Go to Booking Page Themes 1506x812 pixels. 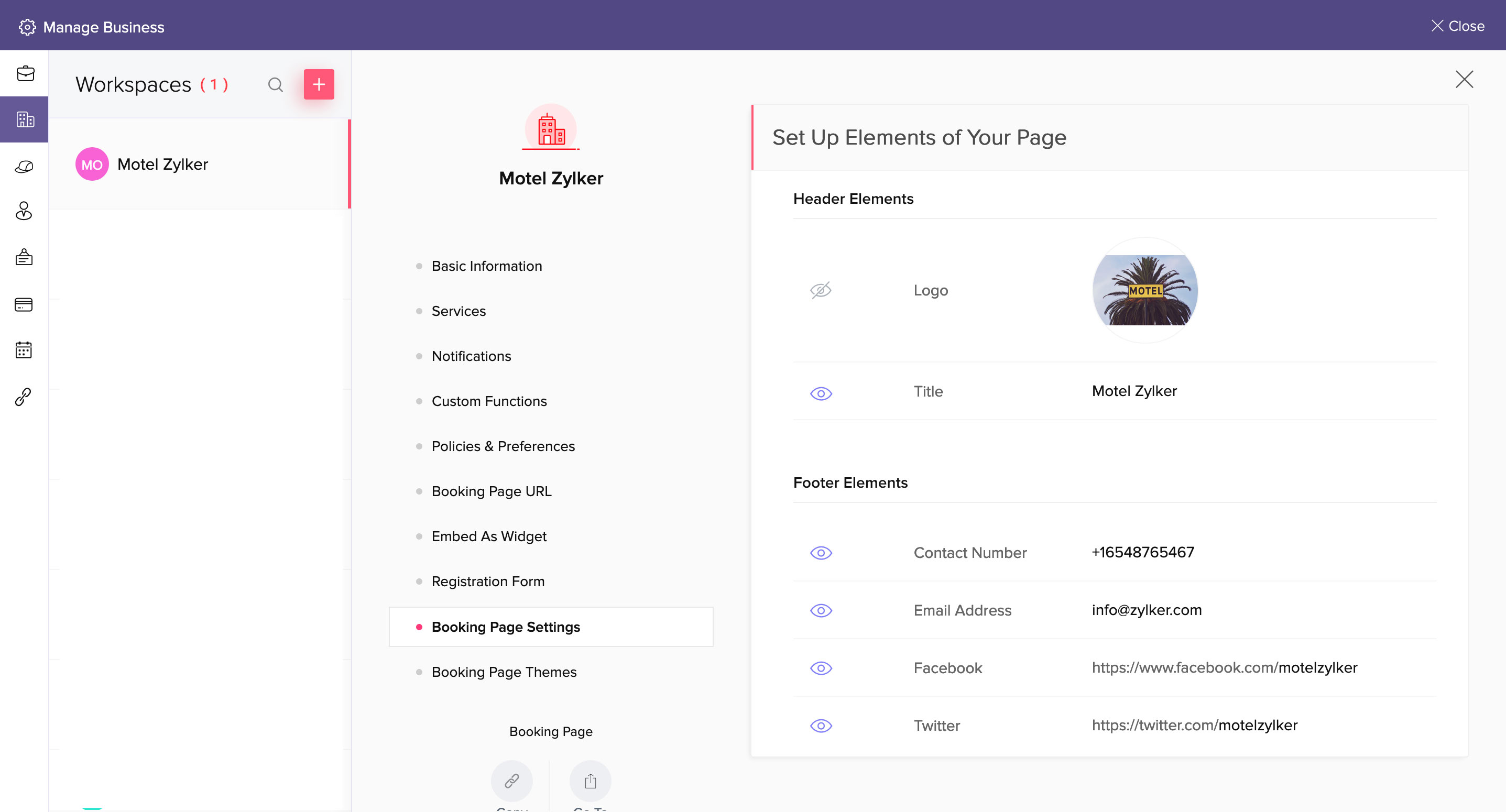(504, 672)
